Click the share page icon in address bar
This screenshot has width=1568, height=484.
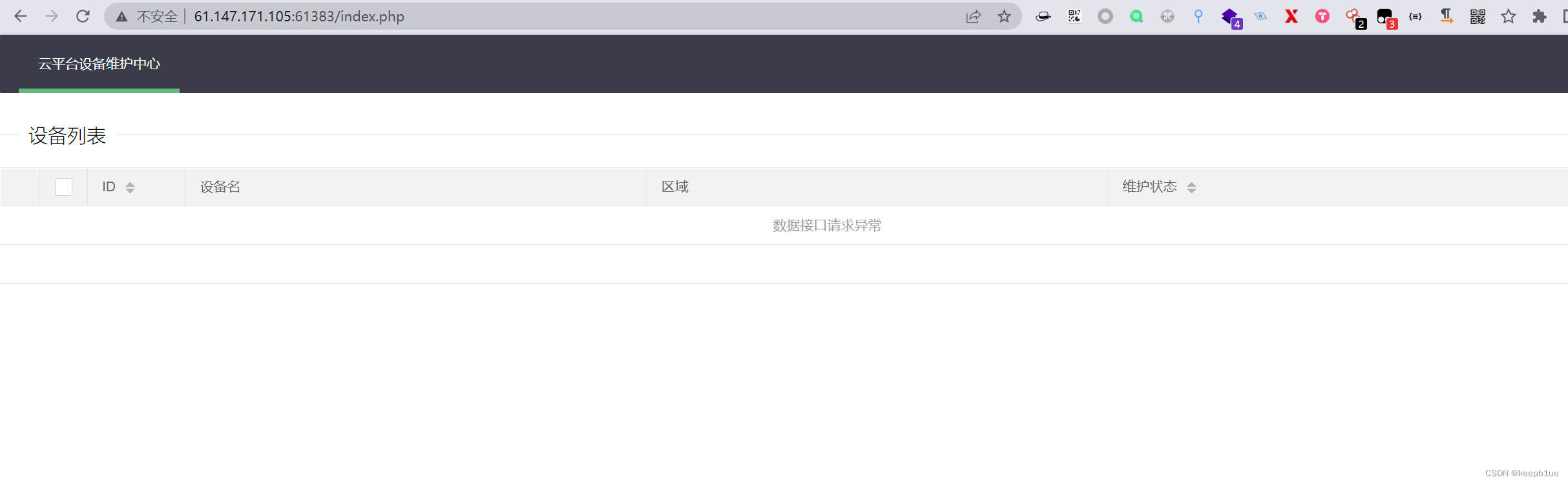point(973,17)
